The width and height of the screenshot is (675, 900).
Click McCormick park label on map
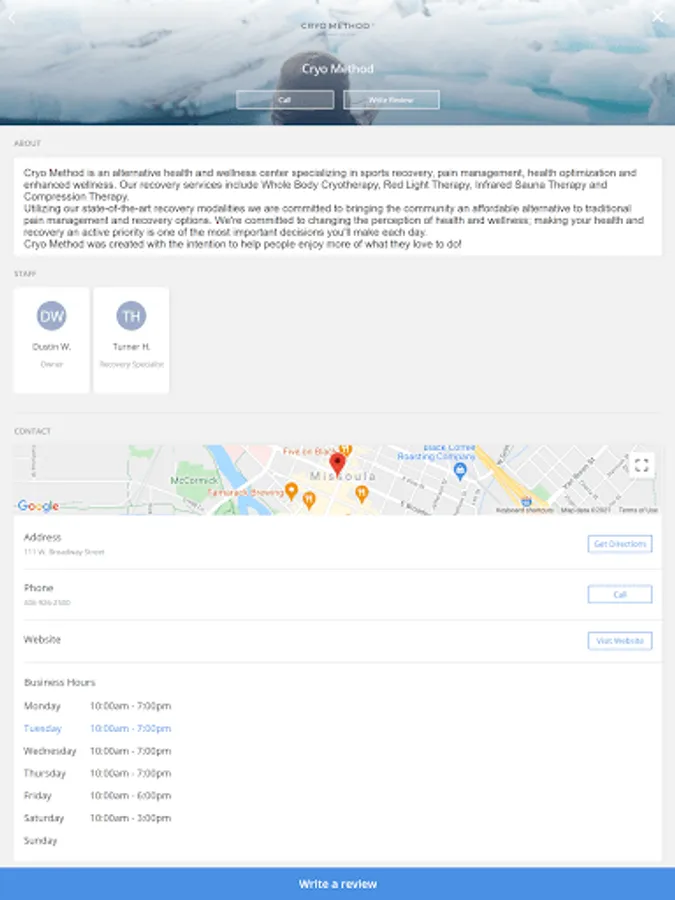click(x=194, y=480)
